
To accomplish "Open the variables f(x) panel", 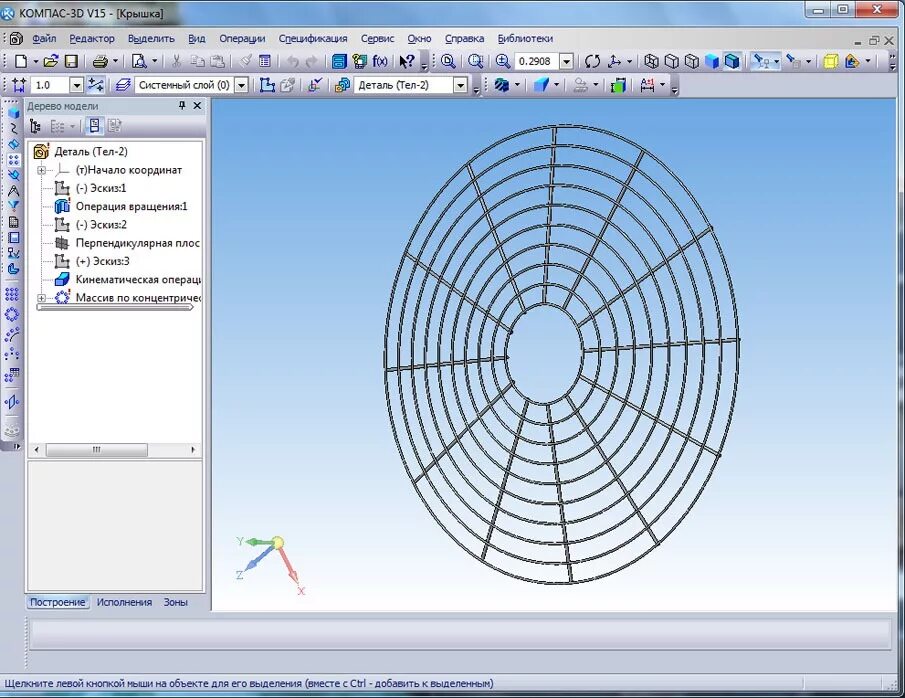I will [x=380, y=61].
